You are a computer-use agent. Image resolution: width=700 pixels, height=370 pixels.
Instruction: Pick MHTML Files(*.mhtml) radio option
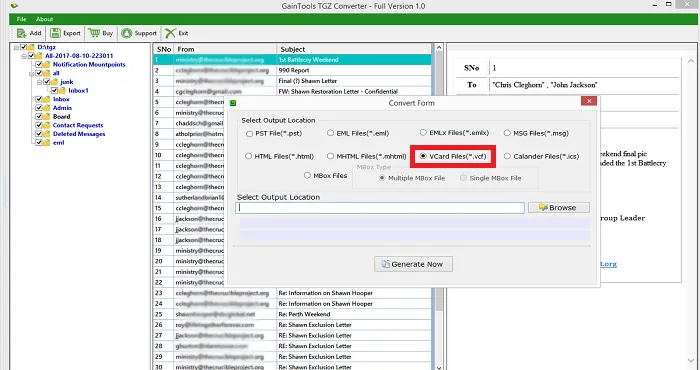330,156
